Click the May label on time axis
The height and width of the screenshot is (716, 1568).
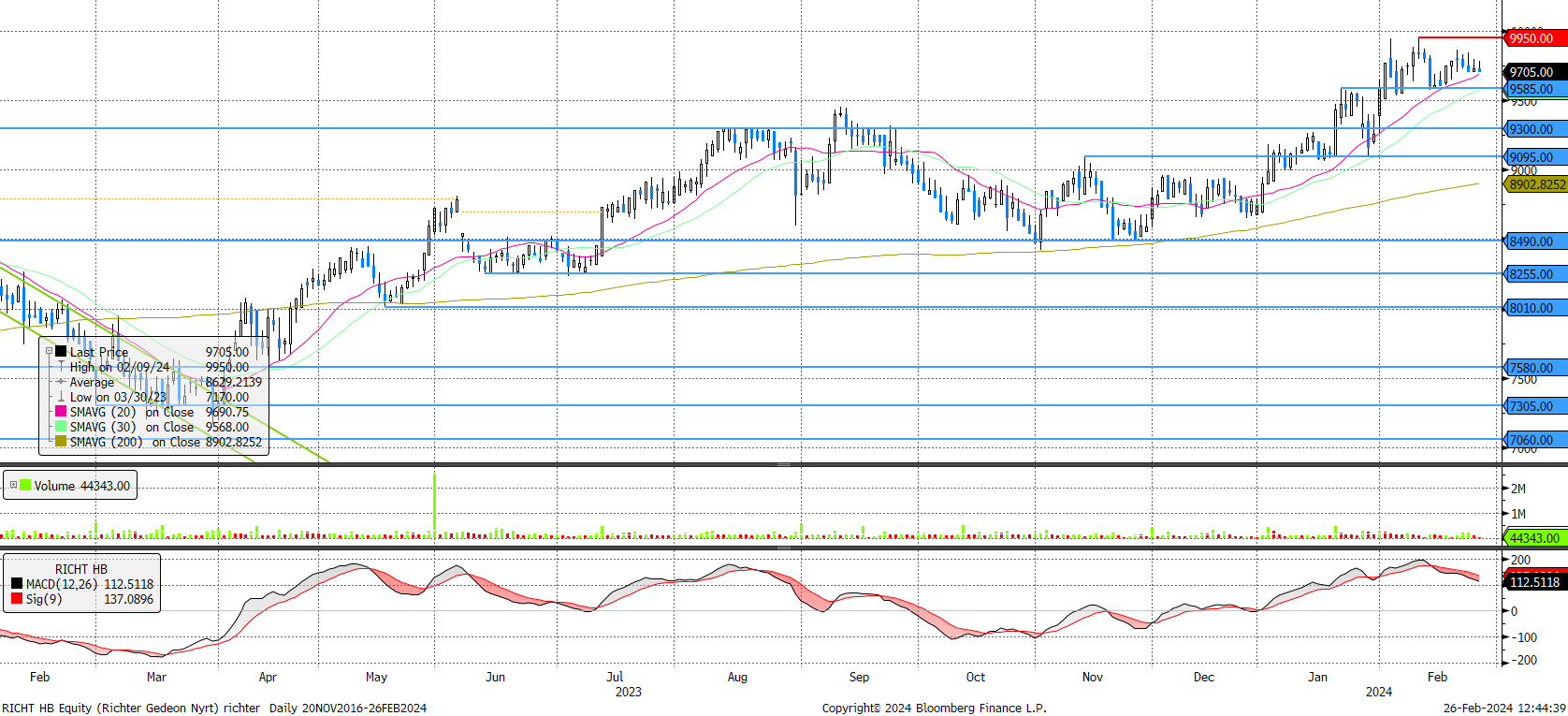tap(376, 677)
